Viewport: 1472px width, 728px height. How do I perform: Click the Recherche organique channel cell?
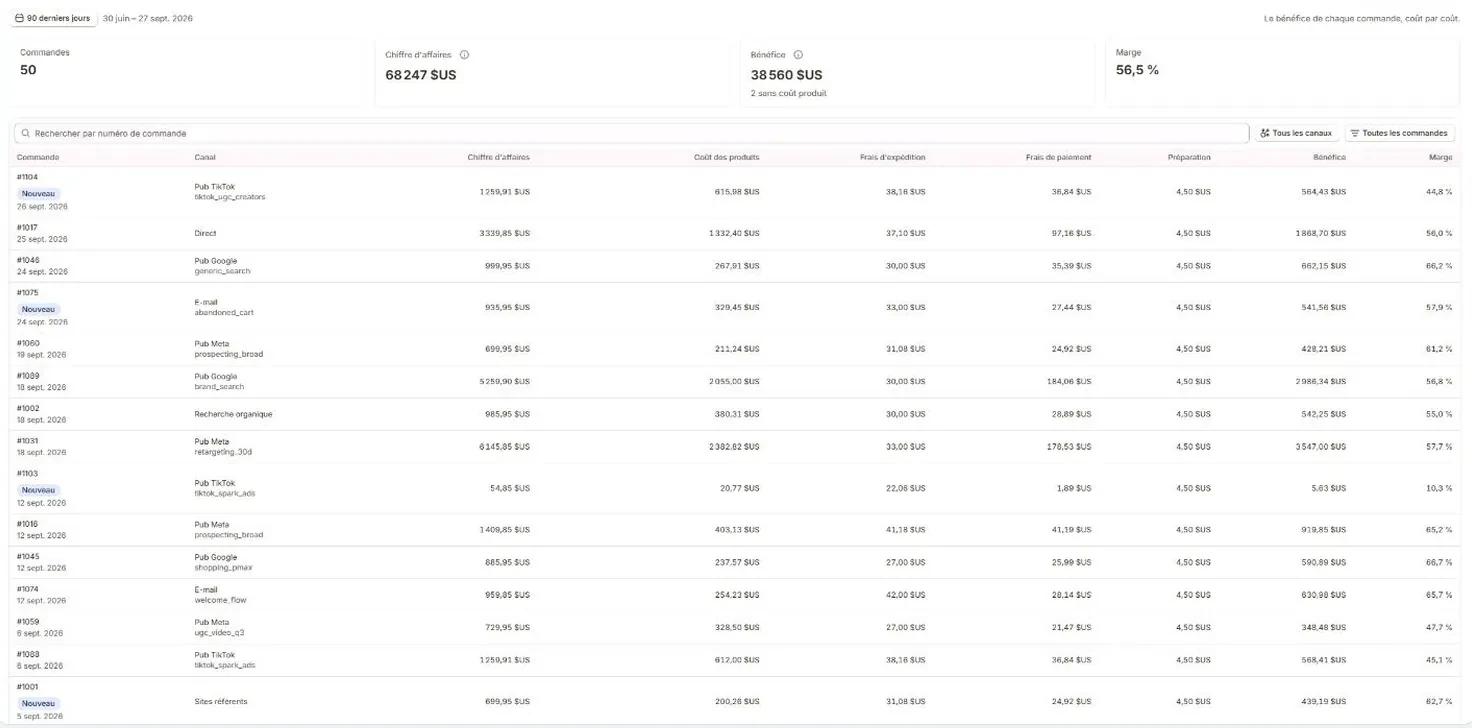click(x=233, y=414)
